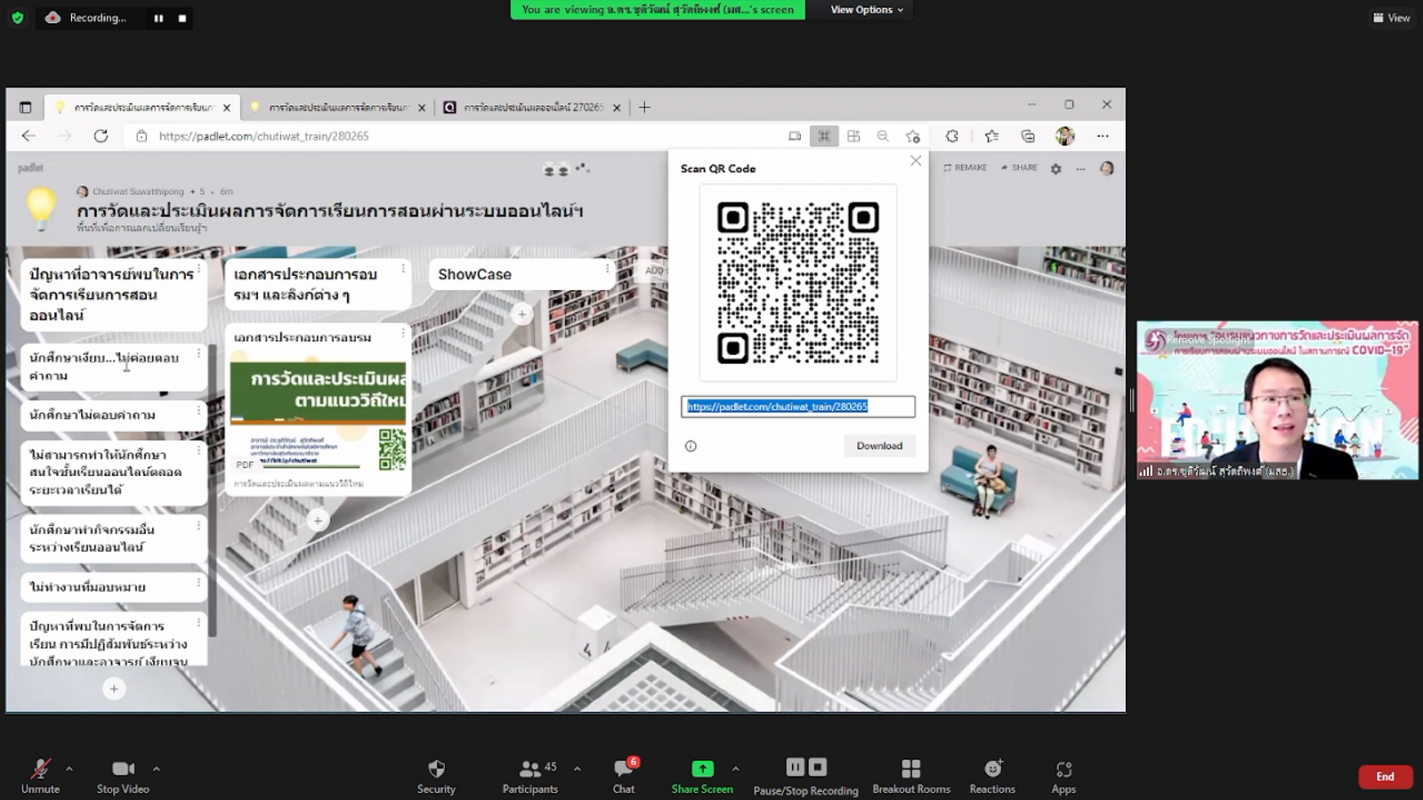Click the scanned QR code image
1423x800 pixels.
tap(798, 283)
